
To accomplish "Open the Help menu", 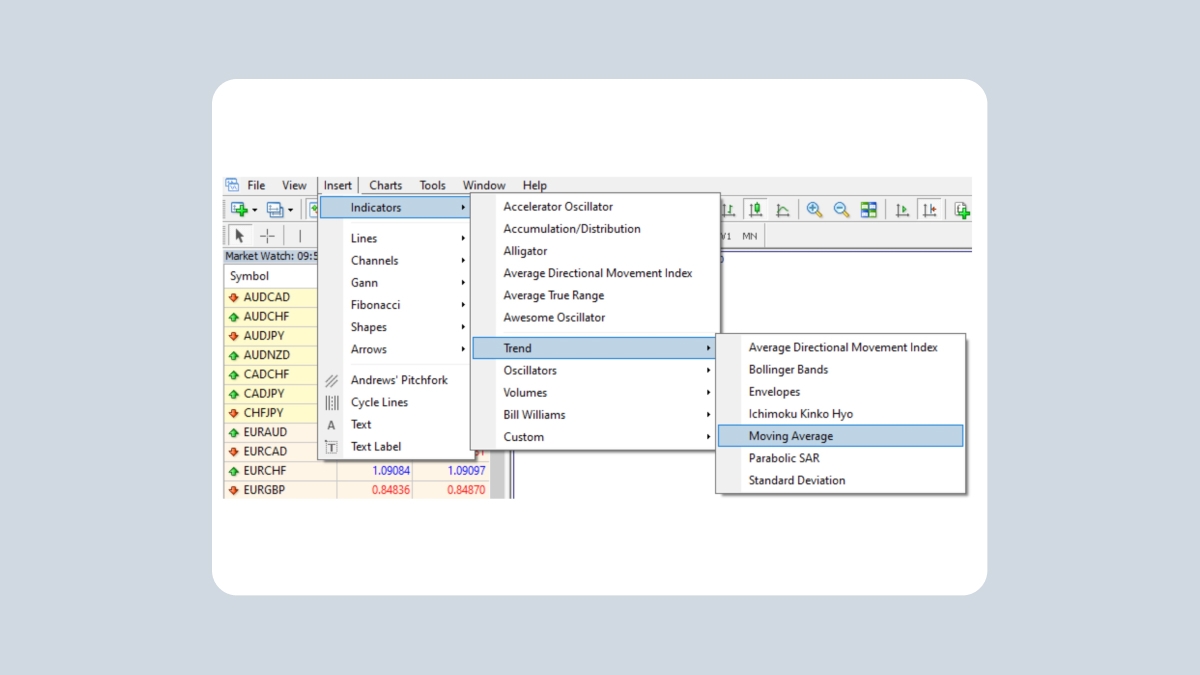I will tap(534, 185).
